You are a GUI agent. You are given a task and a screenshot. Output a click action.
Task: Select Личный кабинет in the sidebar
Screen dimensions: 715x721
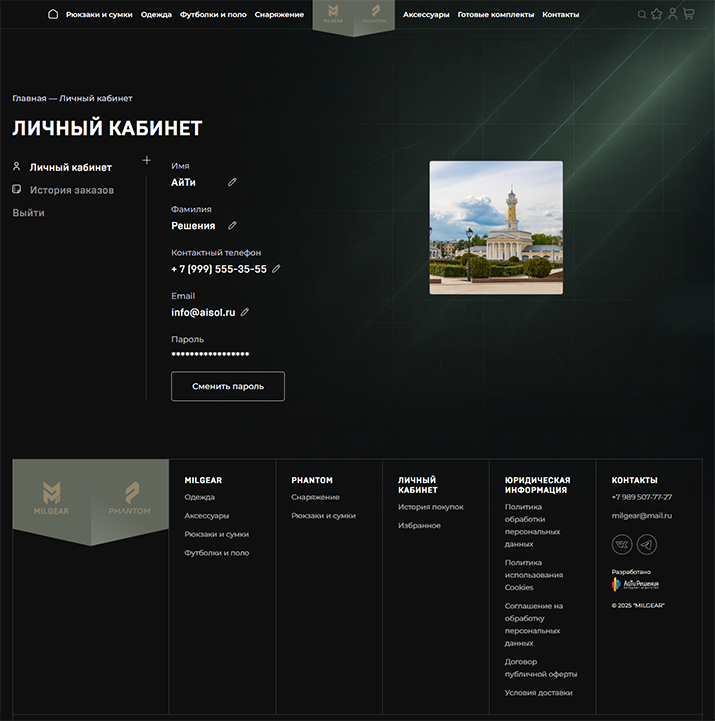pyautogui.click(x=71, y=167)
